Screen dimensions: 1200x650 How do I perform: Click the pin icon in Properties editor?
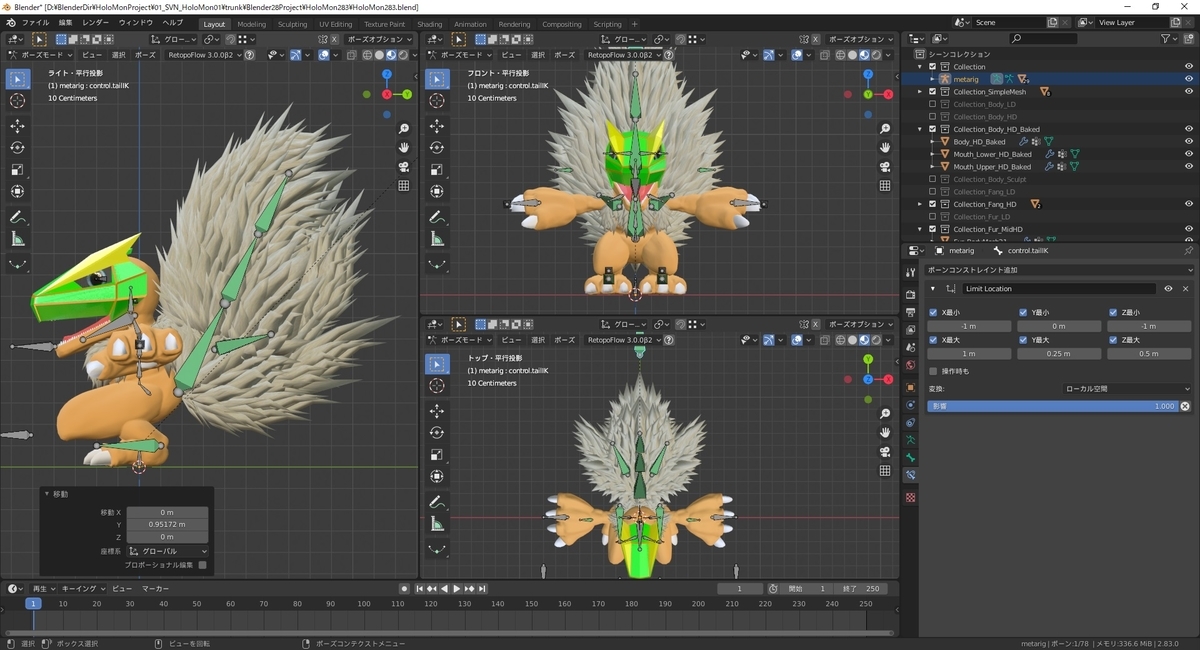click(1187, 251)
